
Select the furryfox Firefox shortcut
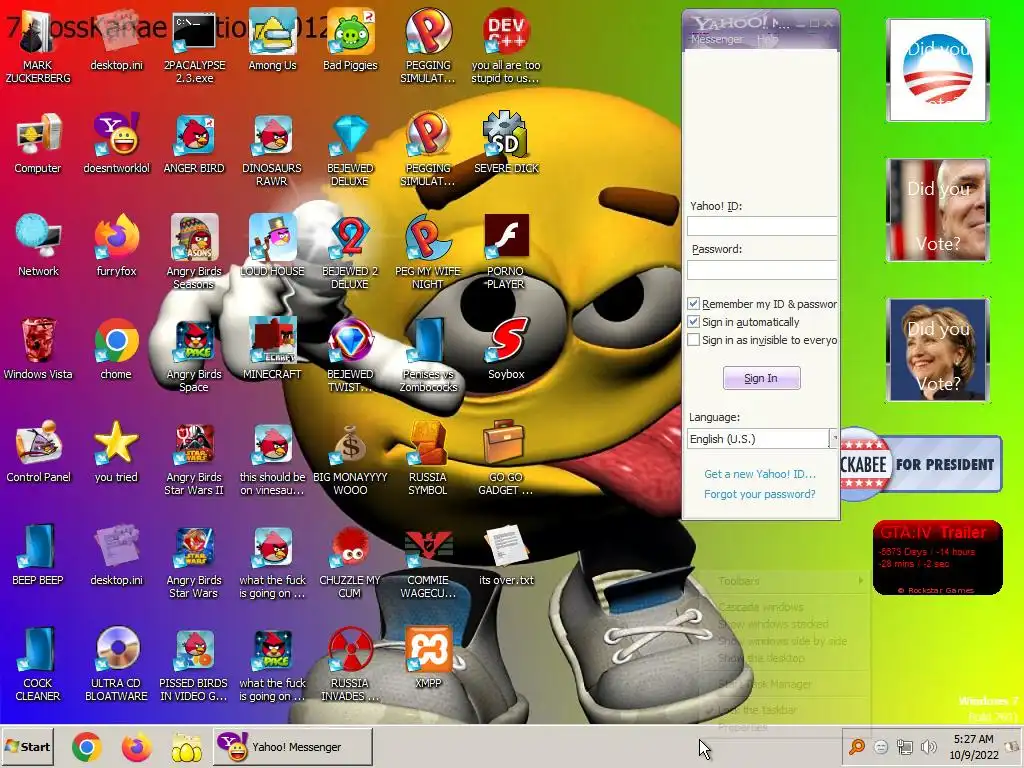pos(116,246)
